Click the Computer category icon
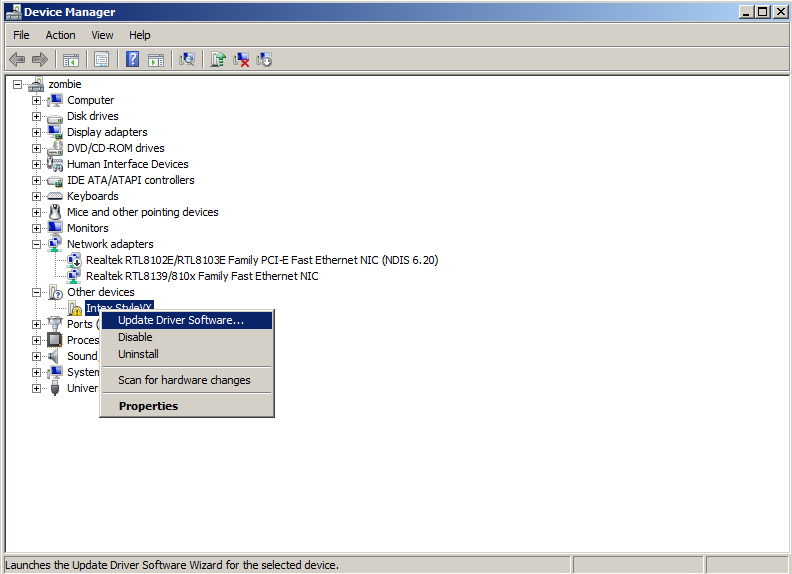Viewport: 792px width, 574px height. pyautogui.click(x=55, y=100)
